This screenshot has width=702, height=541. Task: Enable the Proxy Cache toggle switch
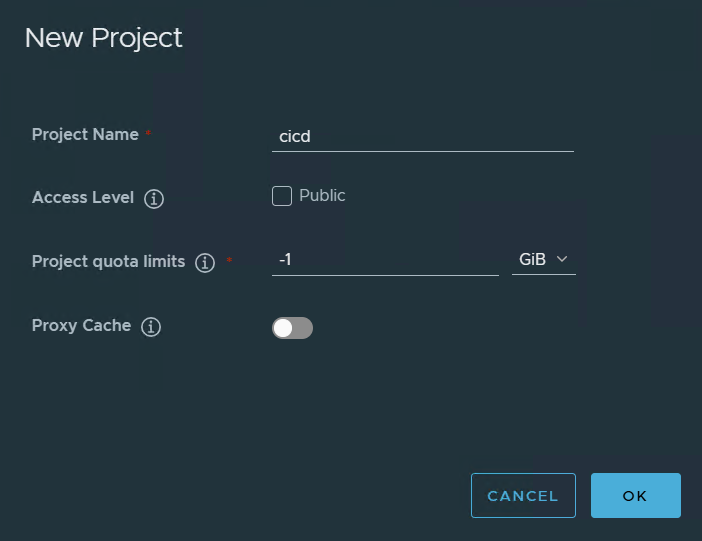point(292,328)
